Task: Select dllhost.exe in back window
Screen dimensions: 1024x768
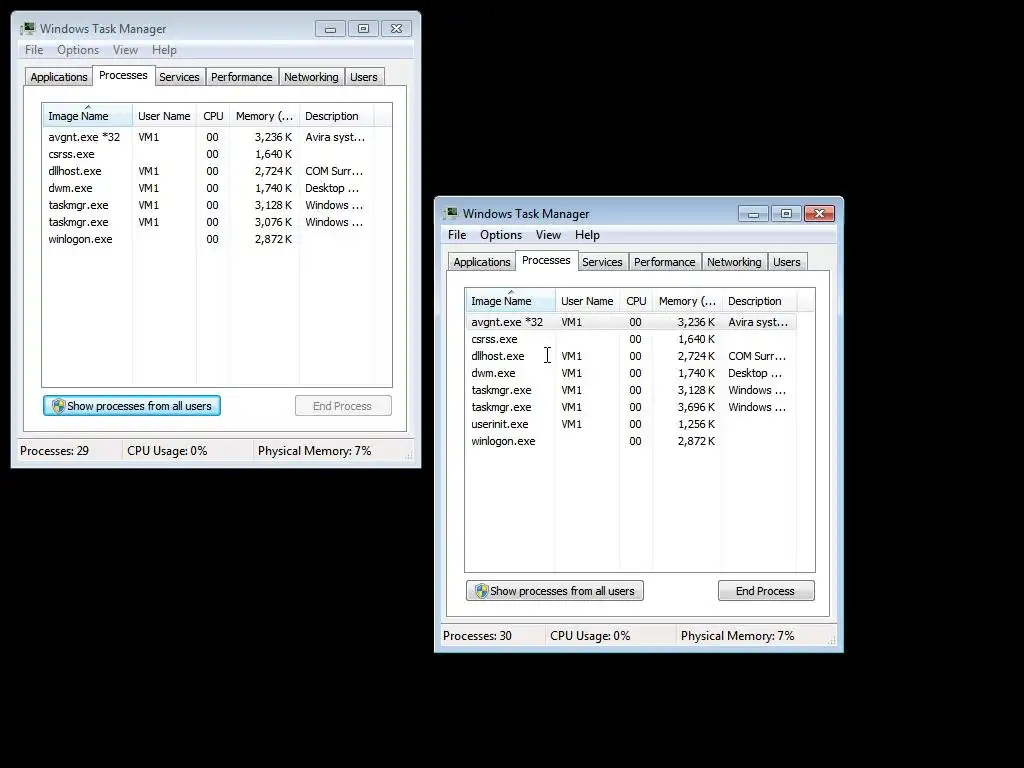Action: pos(208,171)
